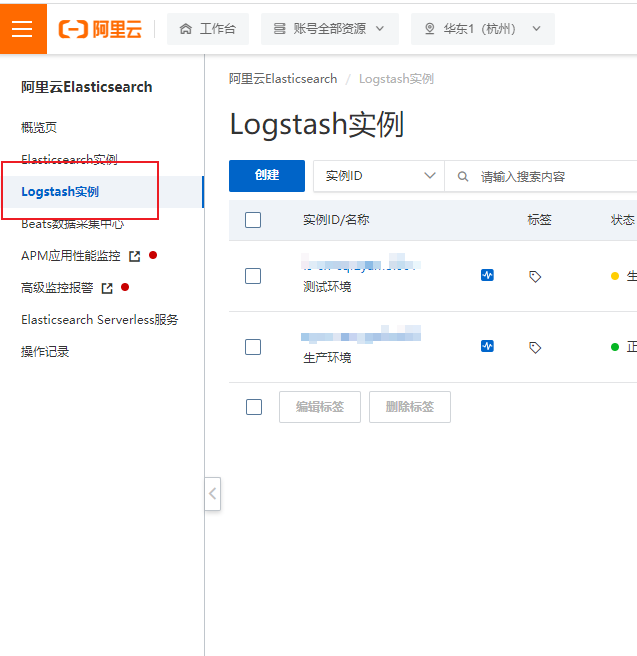Viewport: 637px width, 656px height.
Task: Expand the 账号全部资源 resource dropdown
Action: click(330, 29)
